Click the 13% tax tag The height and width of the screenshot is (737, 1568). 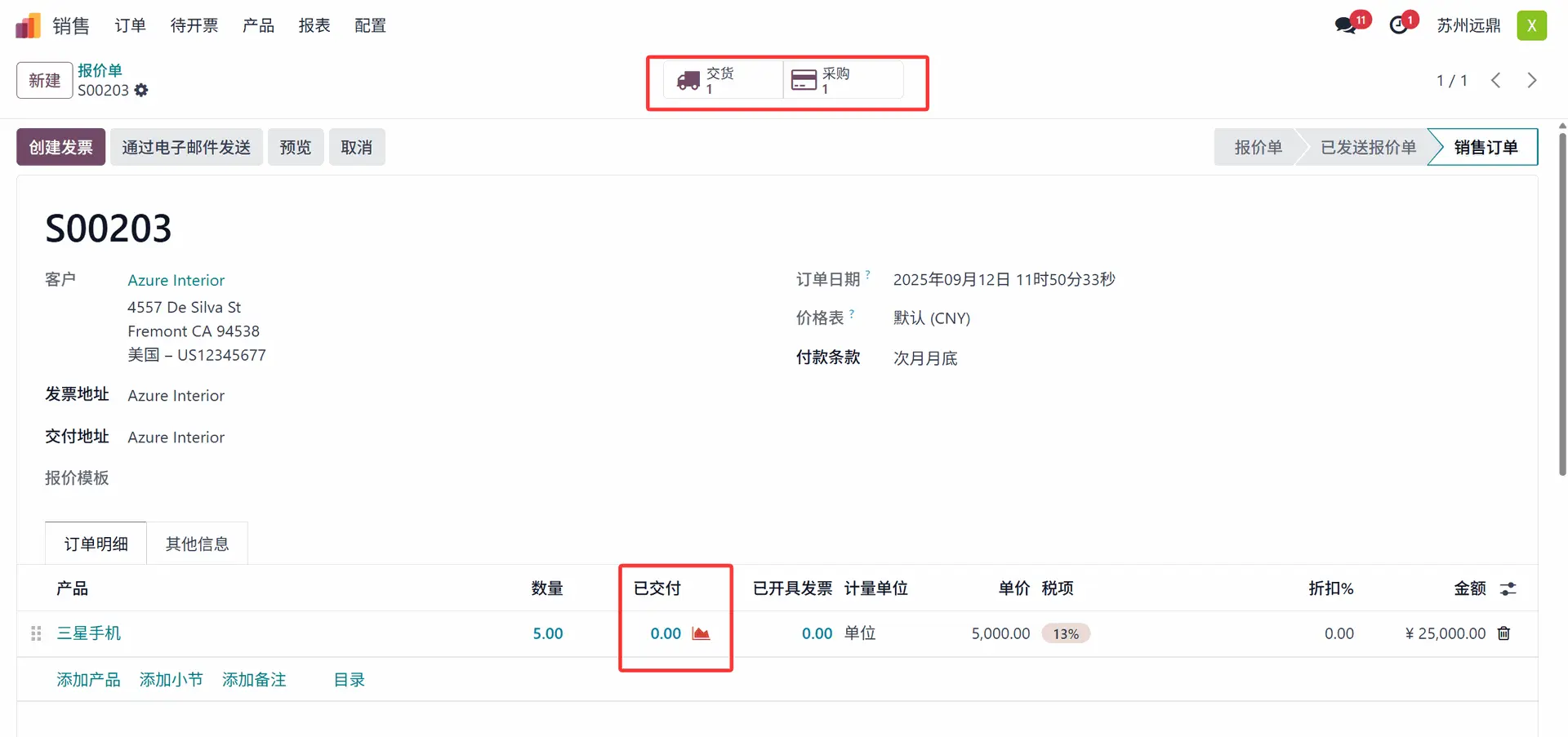(x=1065, y=634)
